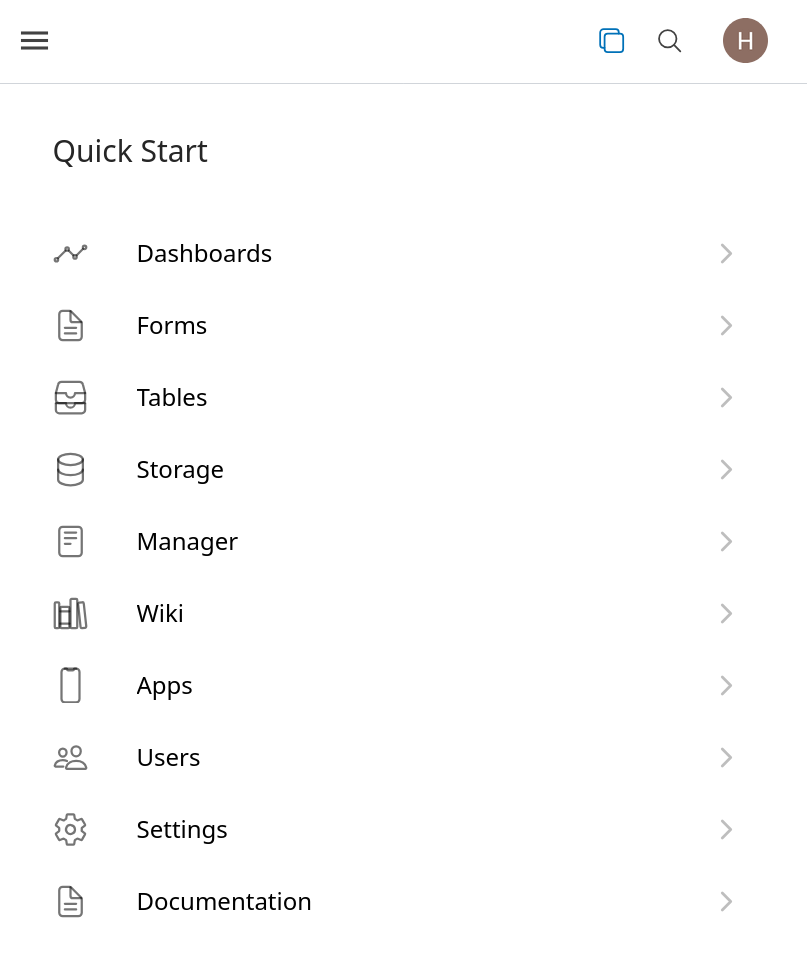The width and height of the screenshot is (807, 973).
Task: Select the Dashboards menu item
Action: (204, 254)
